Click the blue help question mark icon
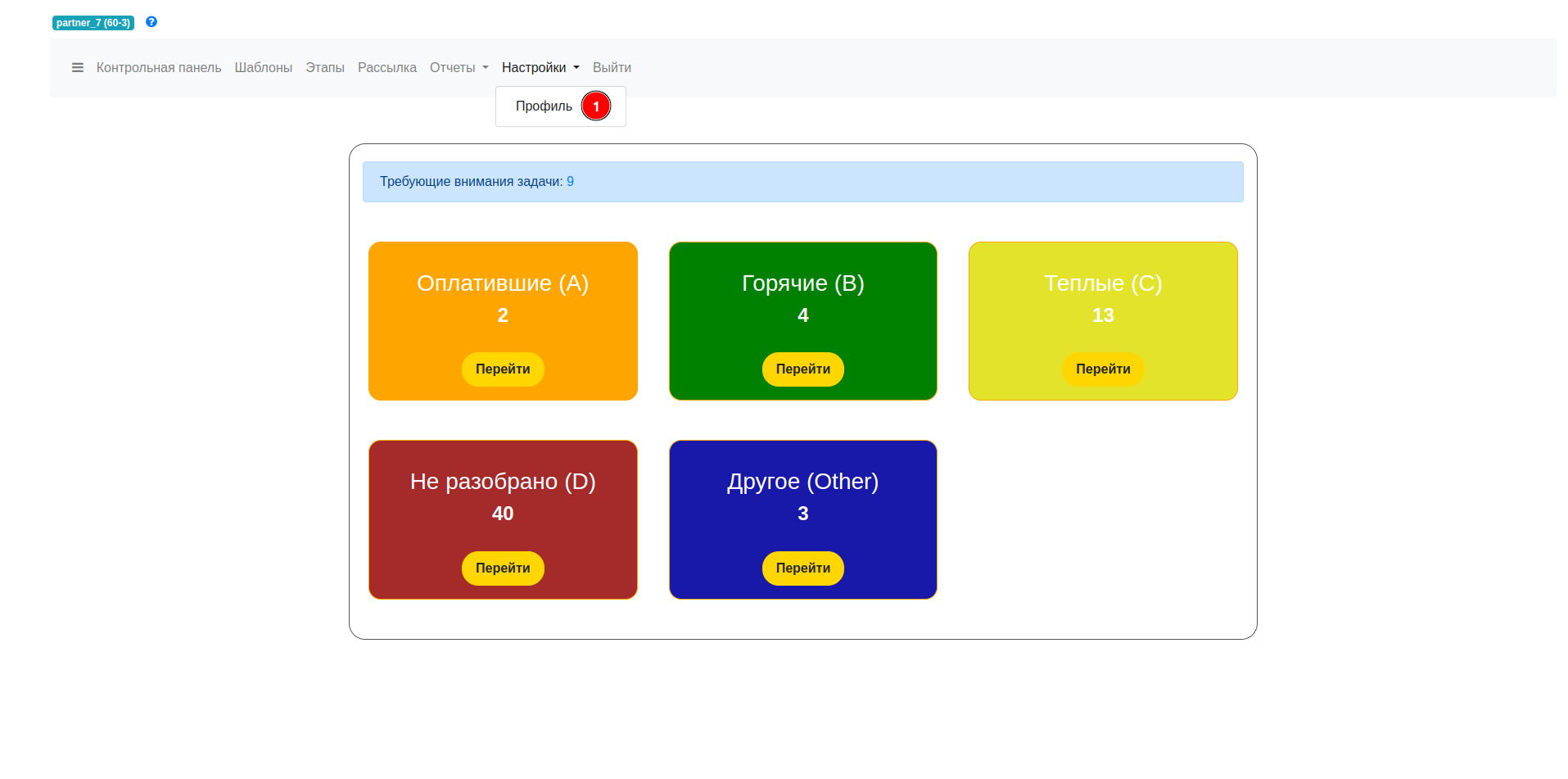 (151, 22)
